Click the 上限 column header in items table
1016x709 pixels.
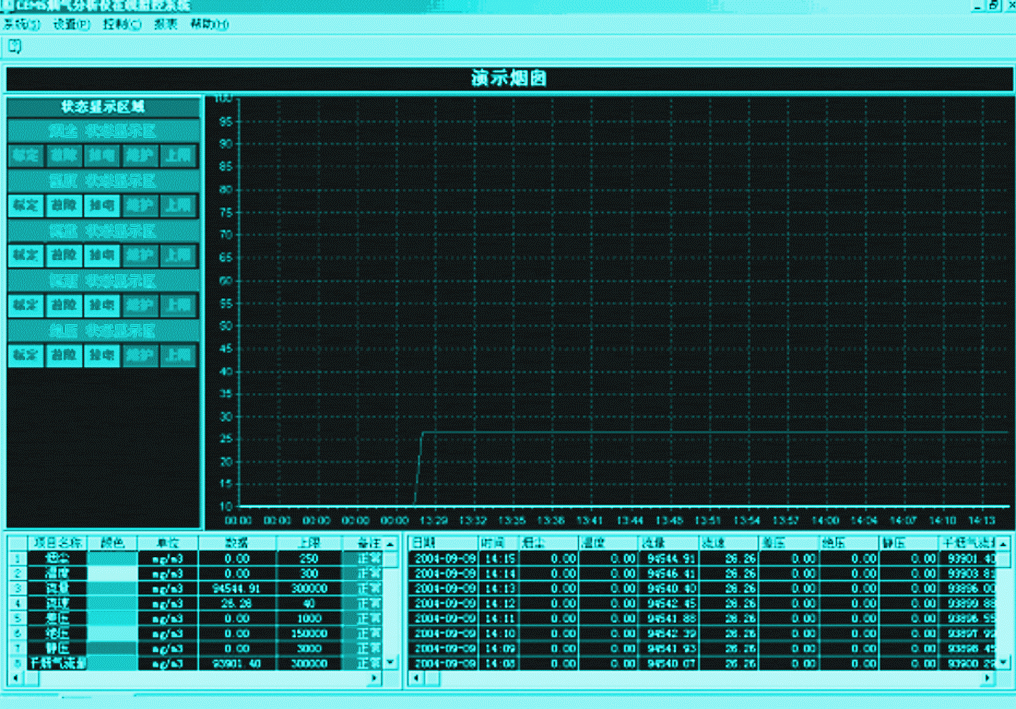point(309,543)
